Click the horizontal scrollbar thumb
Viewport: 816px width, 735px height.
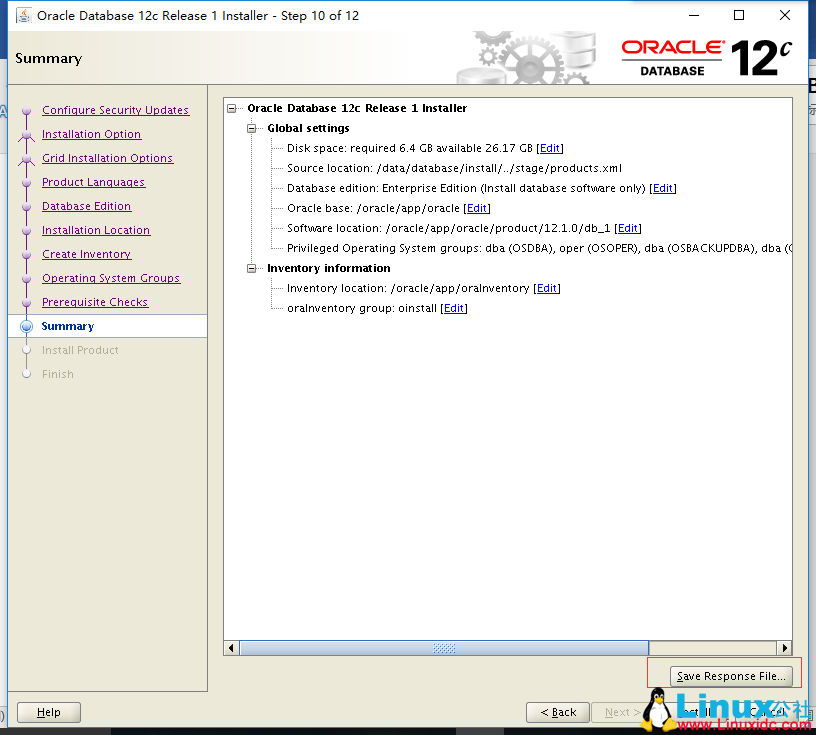443,647
